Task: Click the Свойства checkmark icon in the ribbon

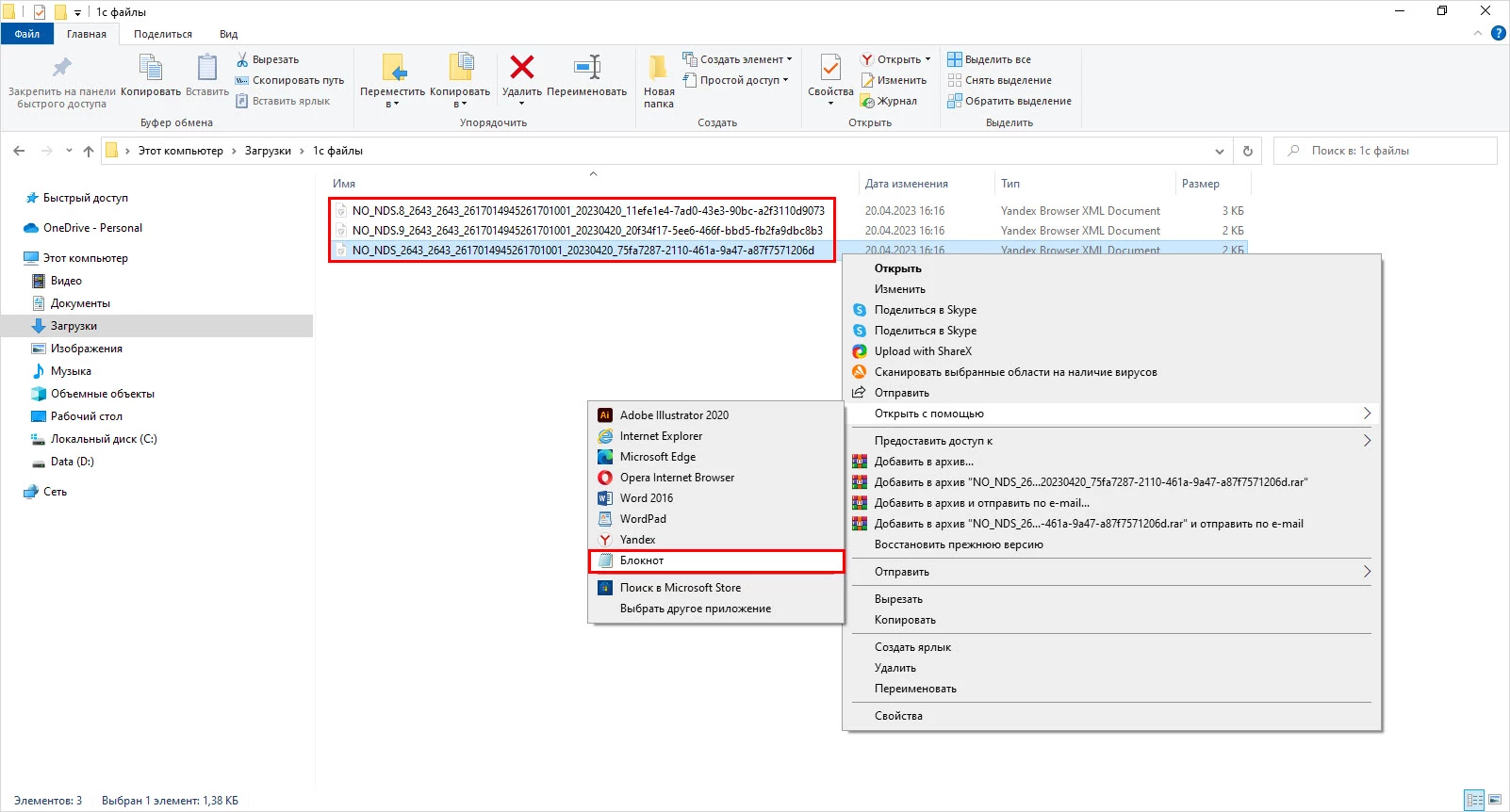Action: point(830,68)
